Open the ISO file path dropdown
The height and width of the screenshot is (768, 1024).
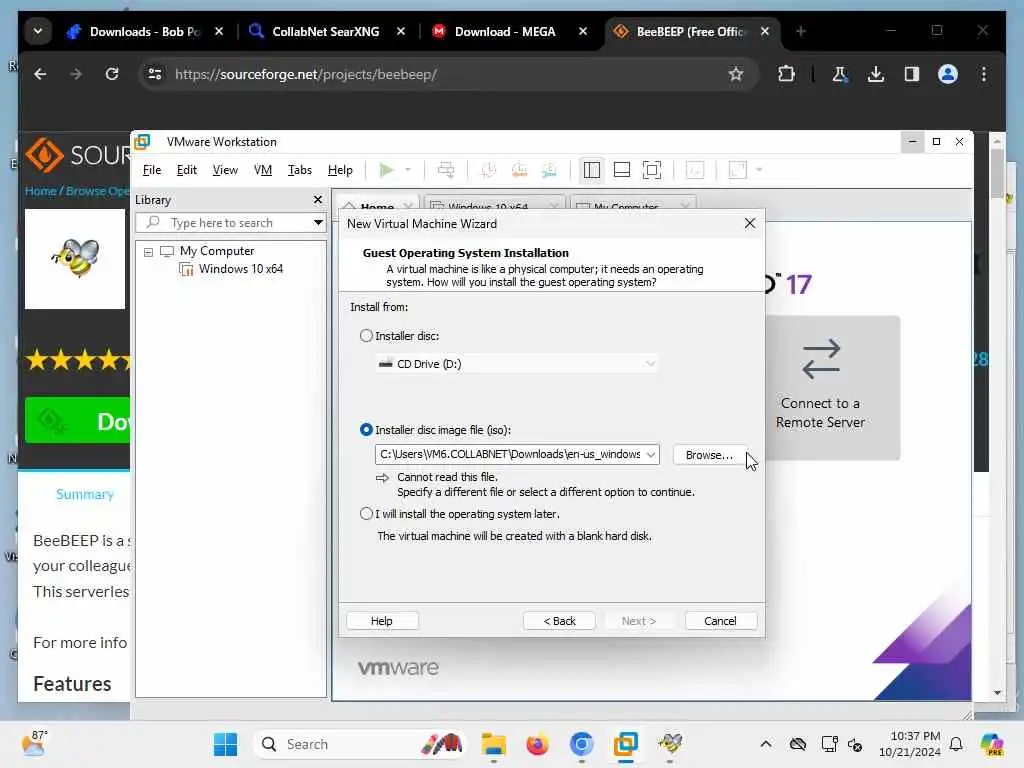[x=651, y=455]
